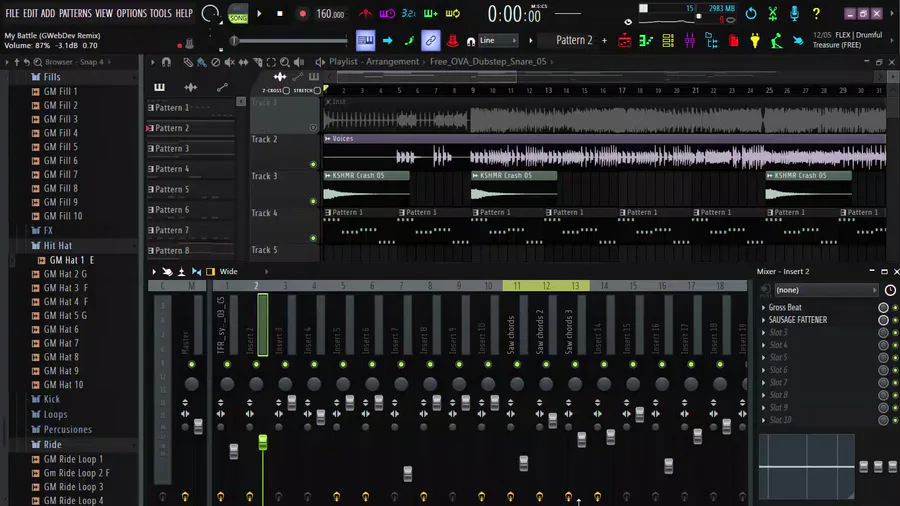Screen dimensions: 900x506
Task: Select the Delete tool in playlist
Action: pyautogui.click(x=216, y=62)
